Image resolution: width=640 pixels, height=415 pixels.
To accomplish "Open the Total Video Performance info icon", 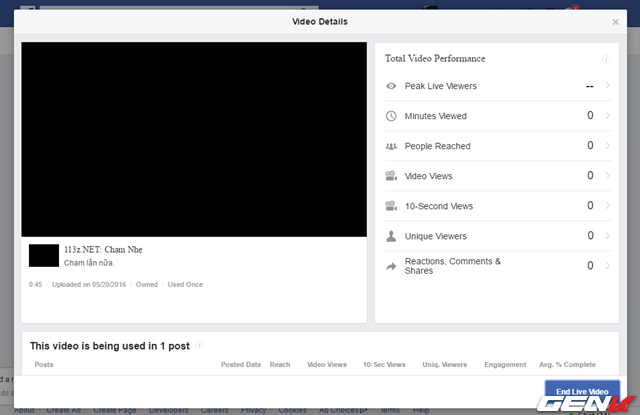I will [x=606, y=59].
